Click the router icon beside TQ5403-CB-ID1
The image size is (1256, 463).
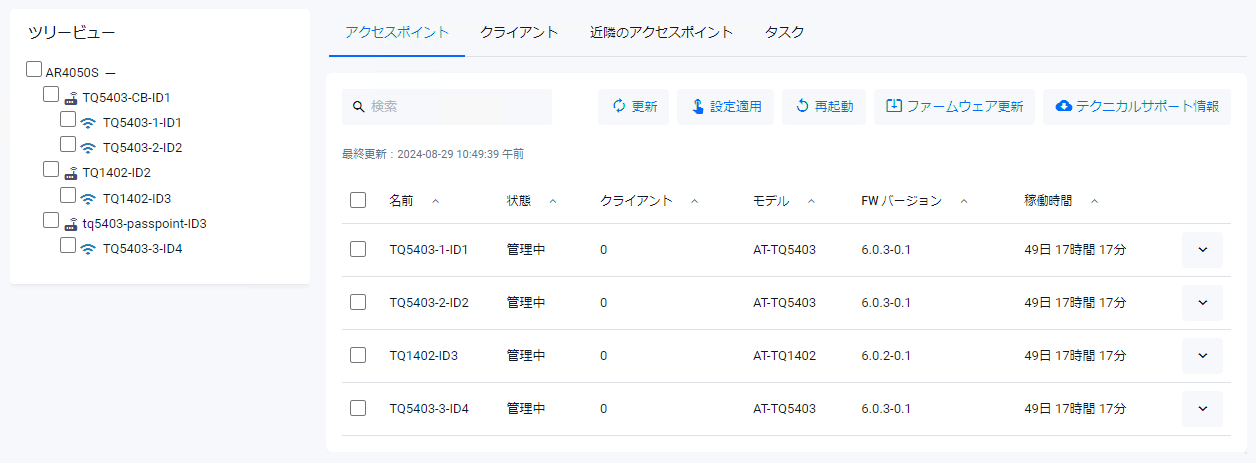(x=71, y=98)
